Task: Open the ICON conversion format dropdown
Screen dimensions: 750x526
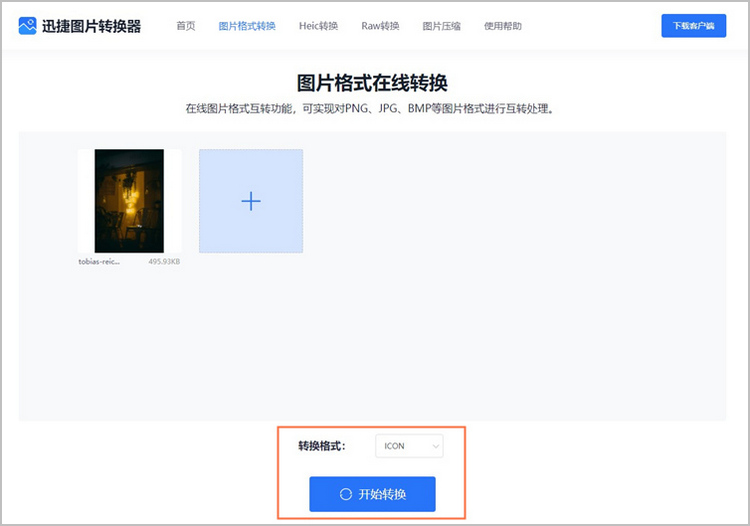Action: click(409, 446)
